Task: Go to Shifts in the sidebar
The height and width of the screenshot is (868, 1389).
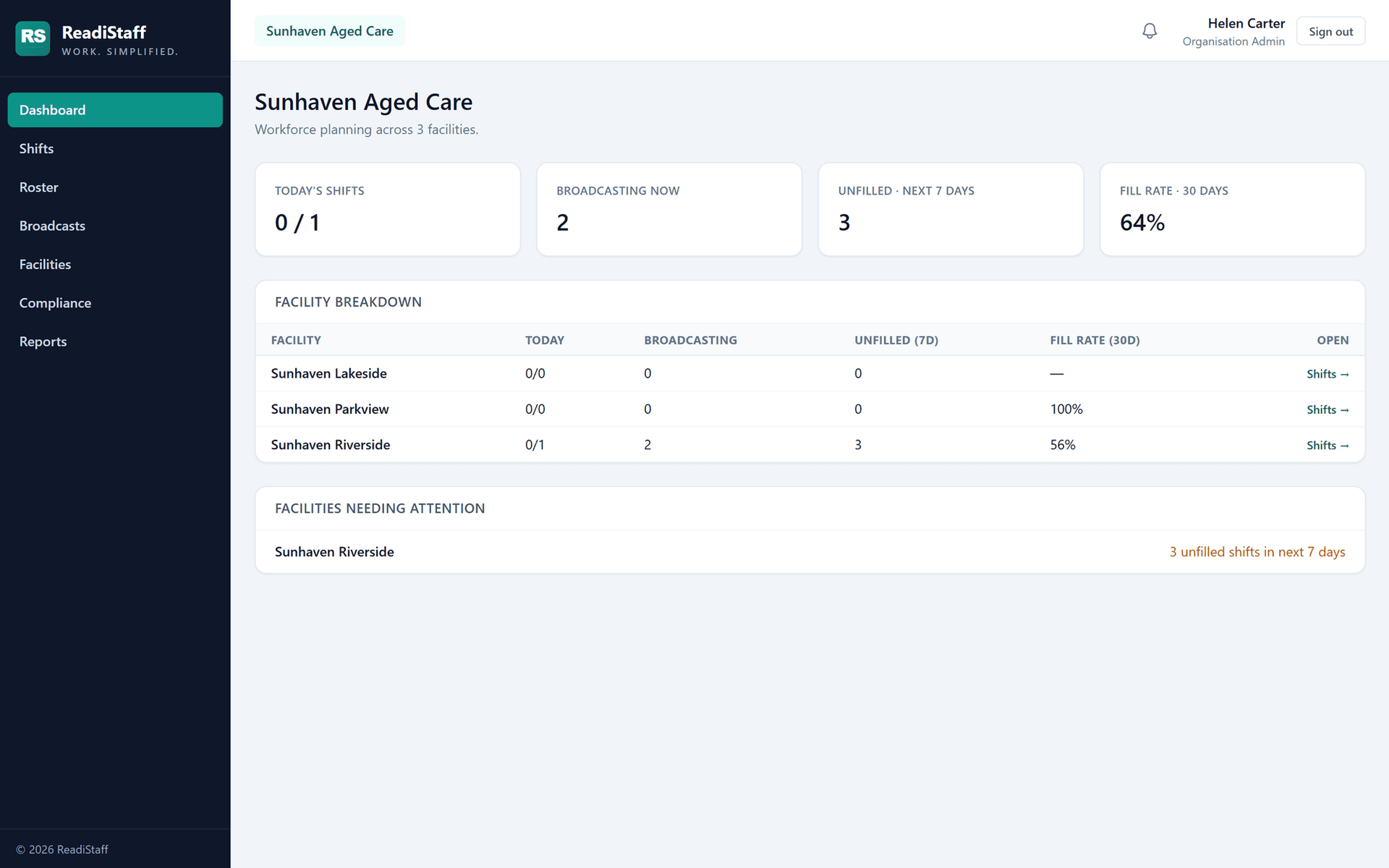Action: (115, 148)
